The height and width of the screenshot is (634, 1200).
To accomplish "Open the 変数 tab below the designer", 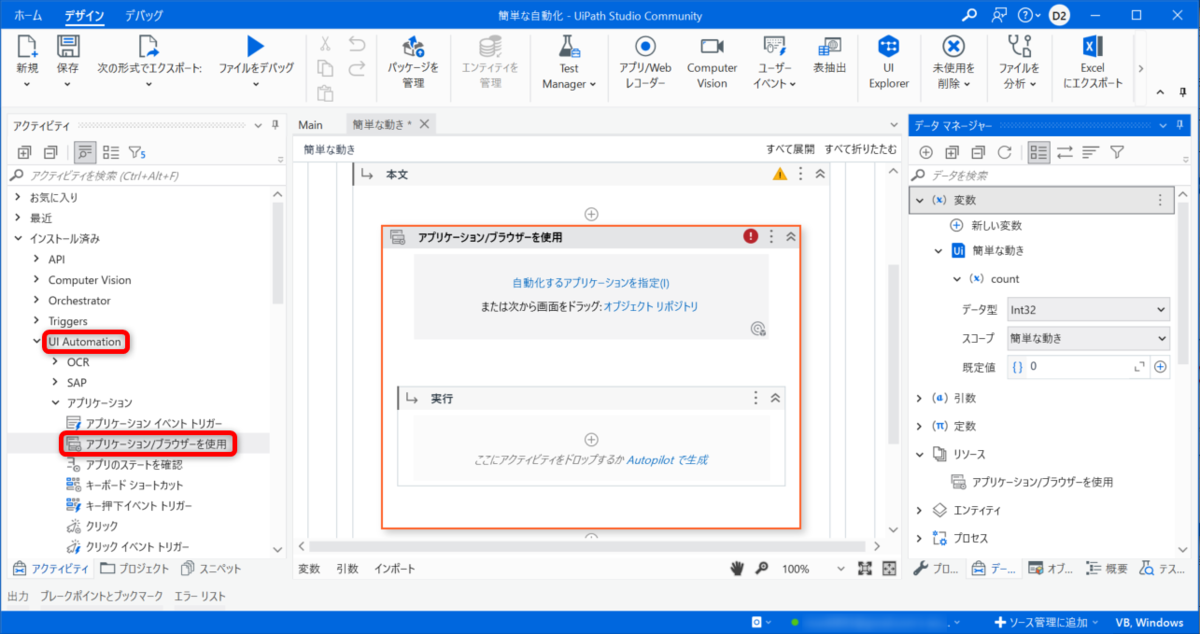I will (310, 568).
